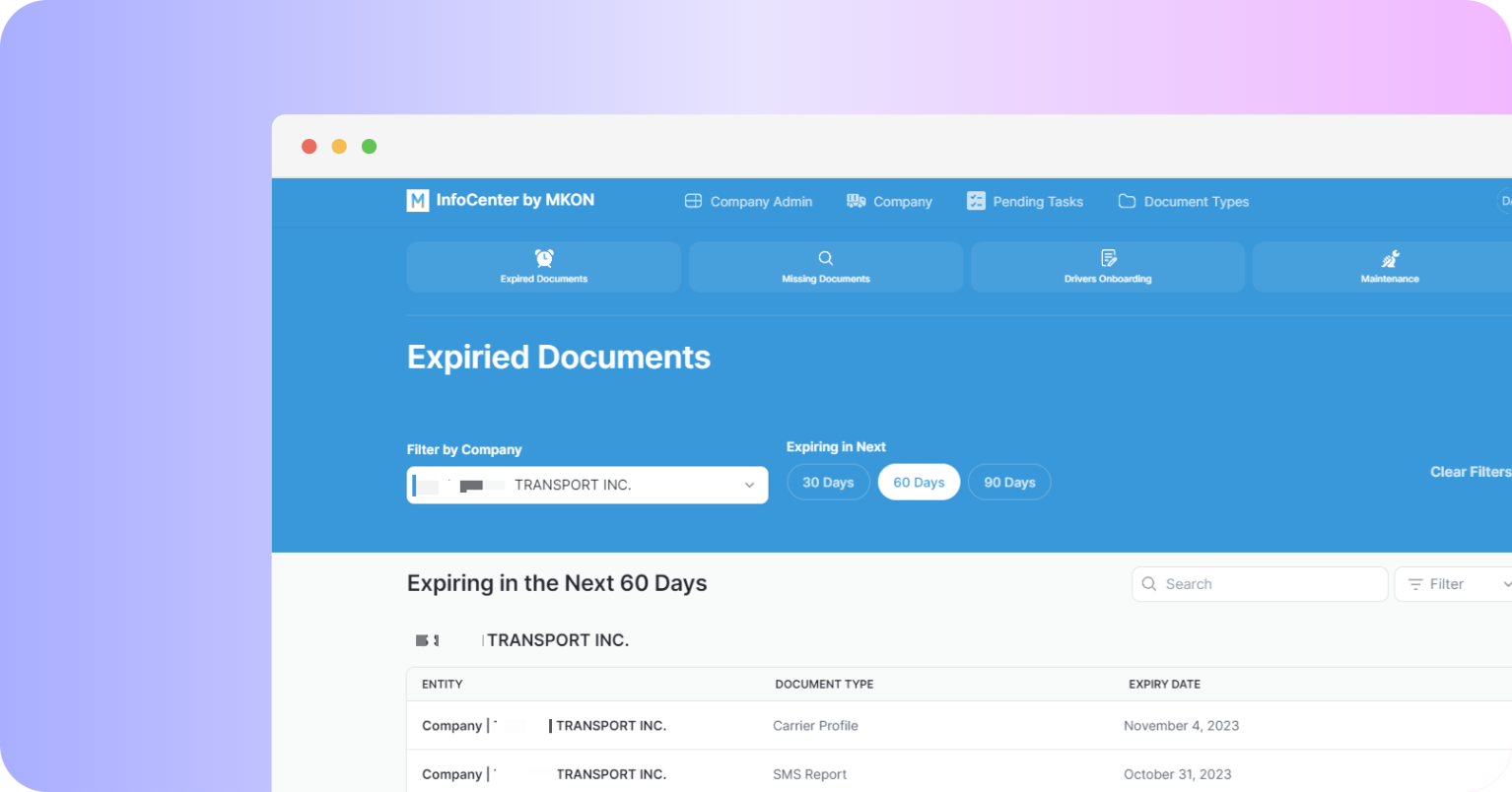Select the 90 Days expiry filter
This screenshot has height=792, width=1512.
click(x=1009, y=482)
